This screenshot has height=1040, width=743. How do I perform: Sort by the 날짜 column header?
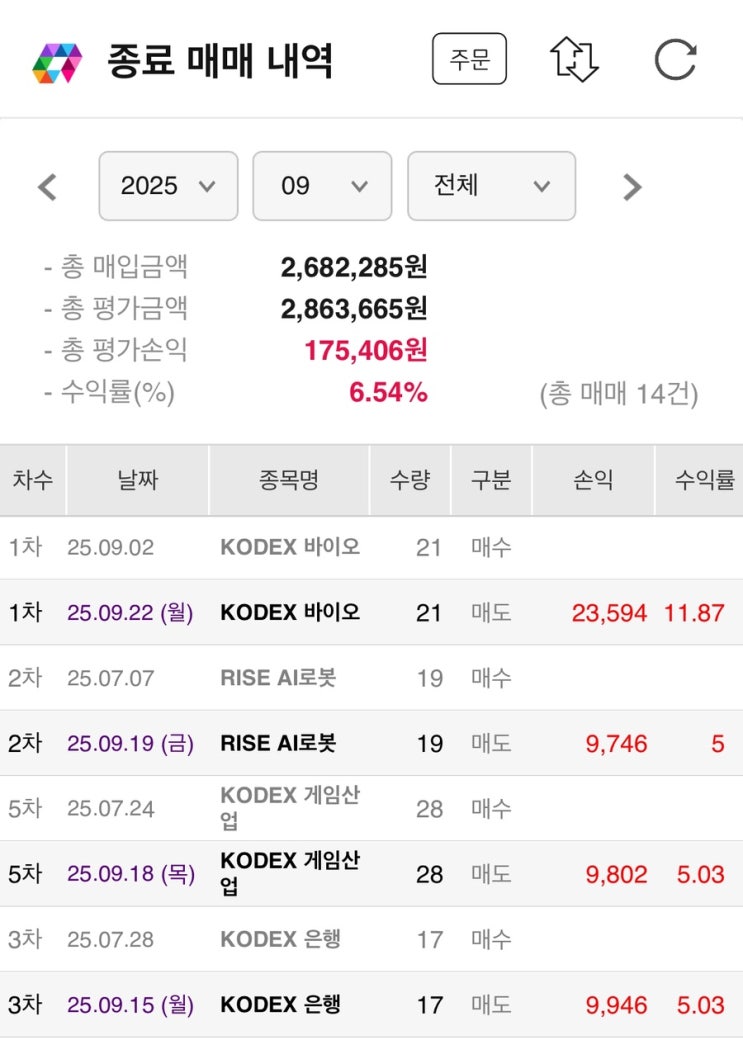click(x=136, y=480)
